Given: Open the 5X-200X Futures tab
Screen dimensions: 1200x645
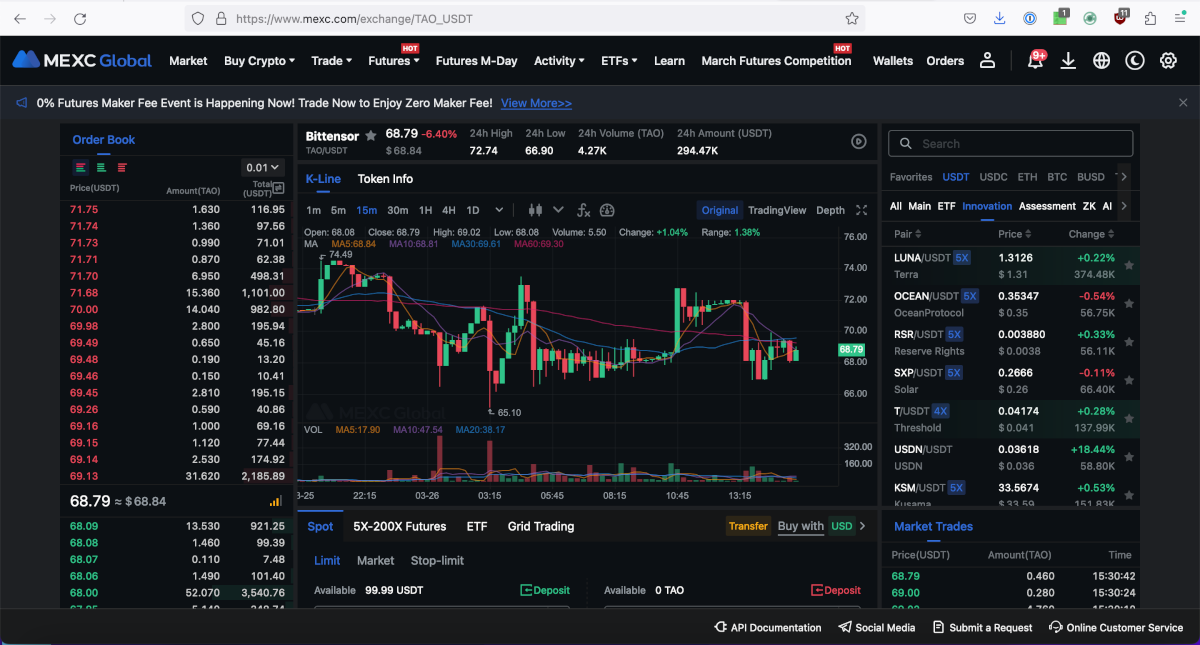Looking at the screenshot, I should tap(399, 526).
